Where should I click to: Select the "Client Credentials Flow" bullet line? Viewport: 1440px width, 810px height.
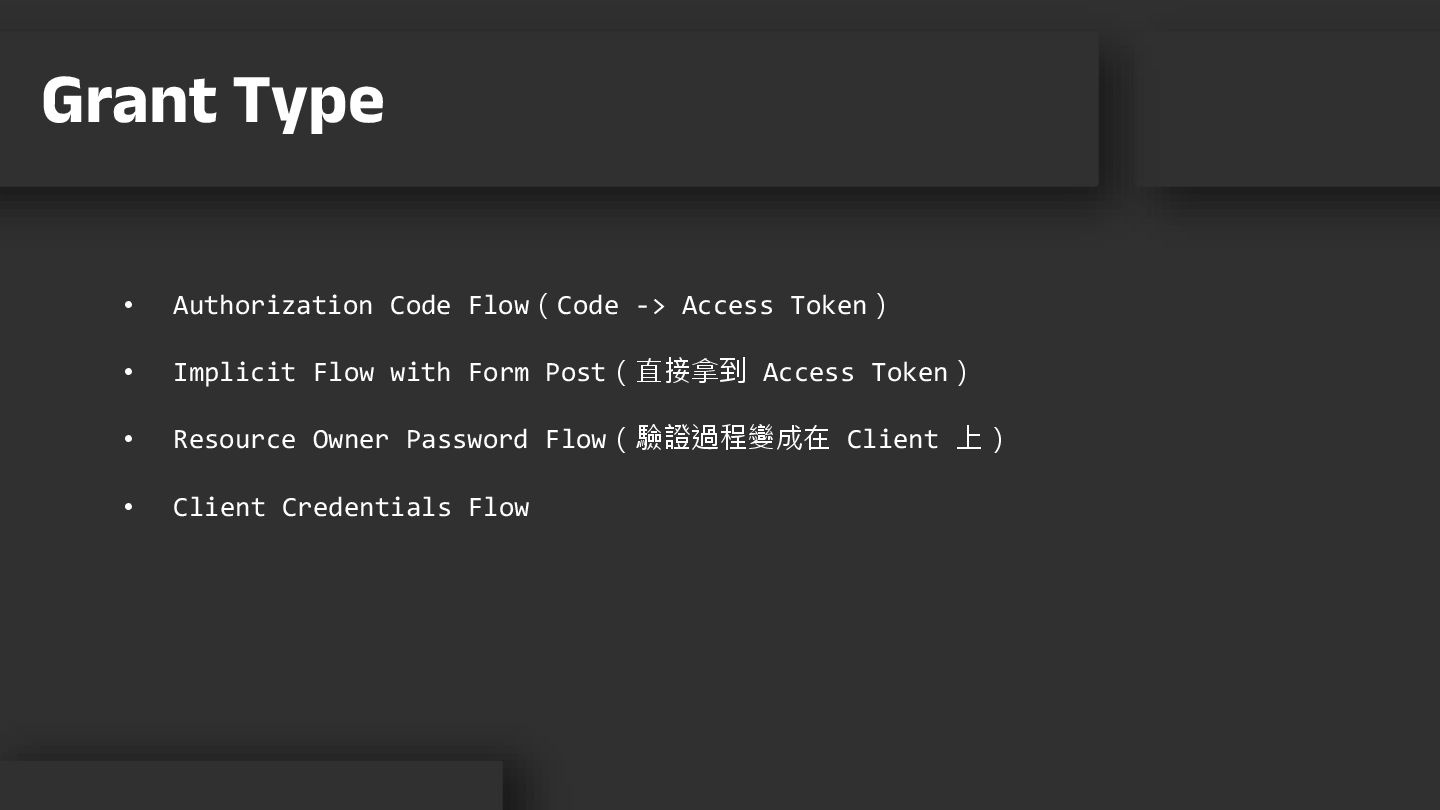(x=350, y=507)
